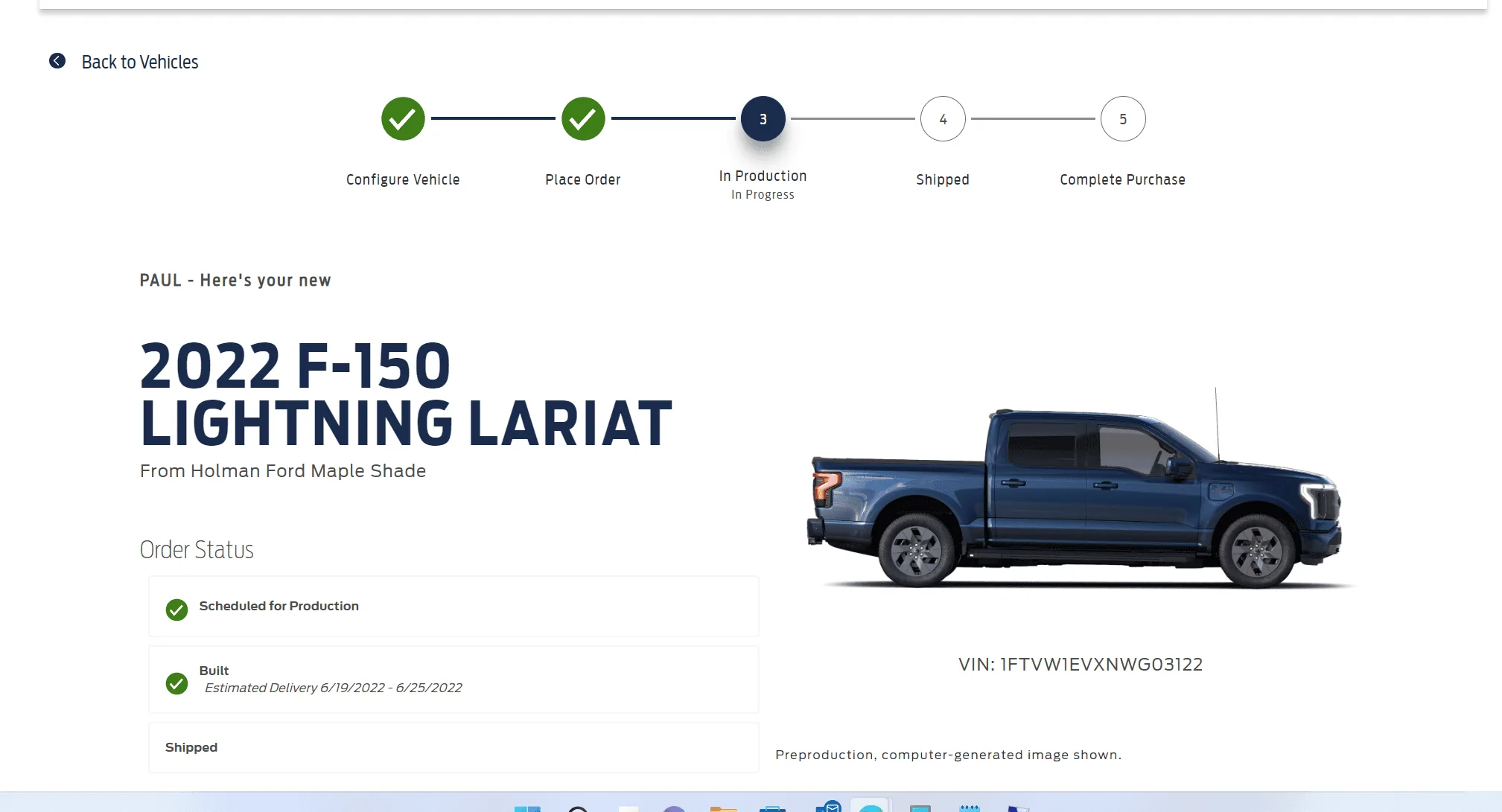This screenshot has height=812, width=1502.
Task: Click the In Production step label
Action: [x=763, y=176]
